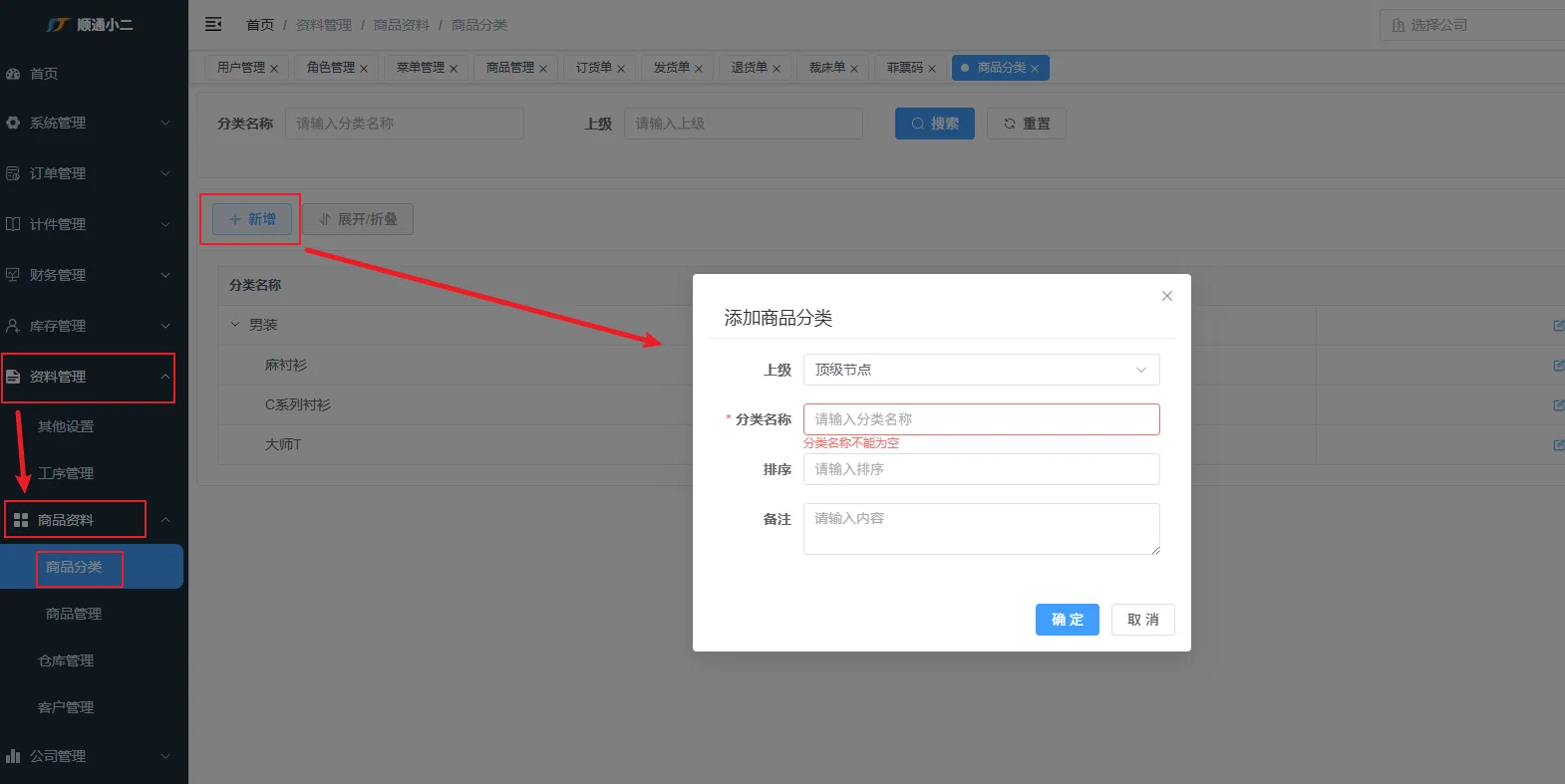Switch to the 商品管理 tab
The width and height of the screenshot is (1565, 784).
click(x=509, y=68)
